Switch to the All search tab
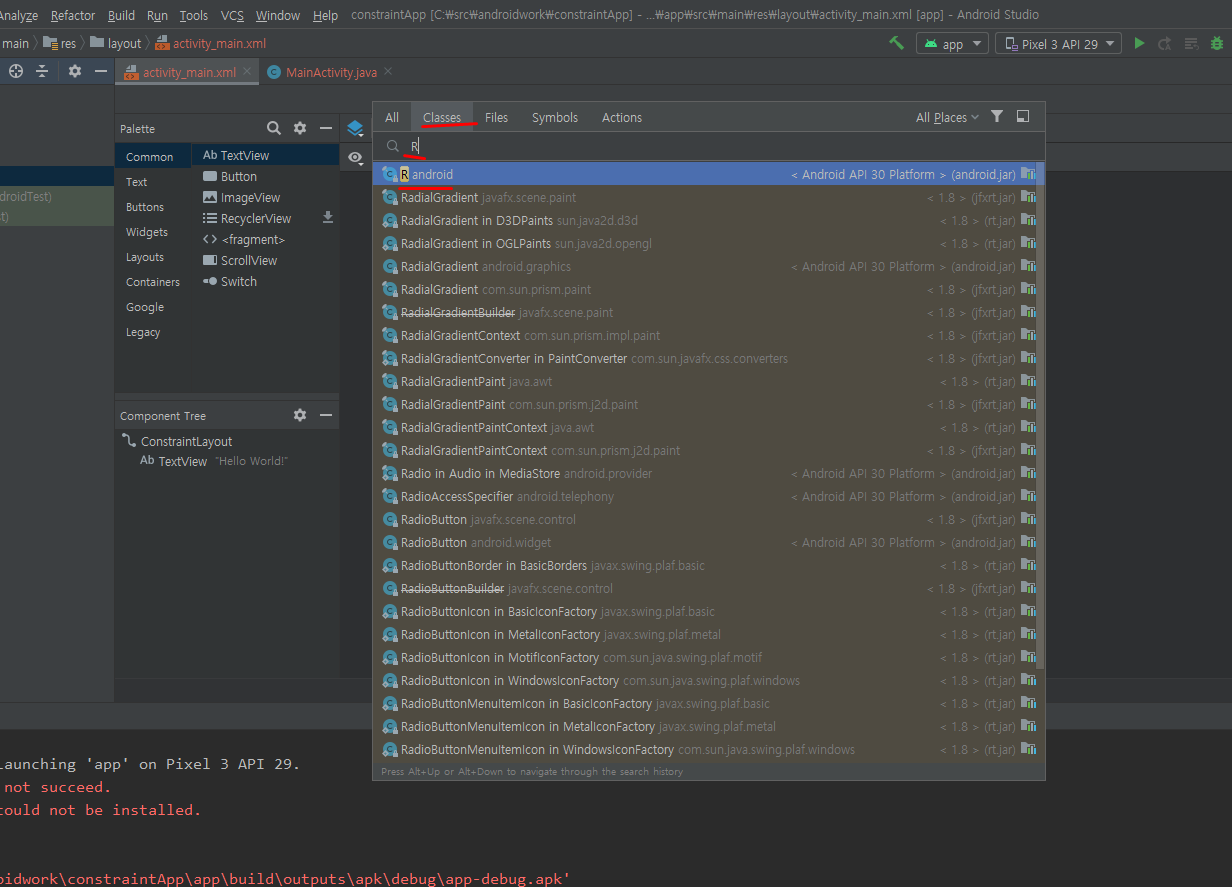This screenshot has width=1232, height=887. (392, 117)
